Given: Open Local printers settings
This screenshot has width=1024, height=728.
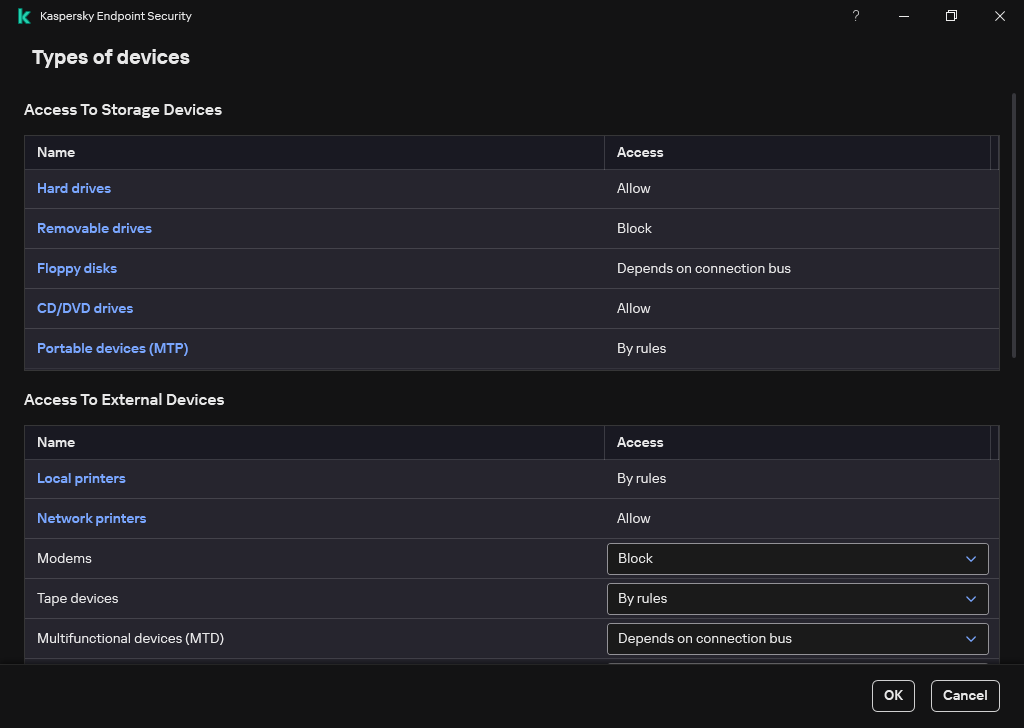Looking at the screenshot, I should coord(81,478).
